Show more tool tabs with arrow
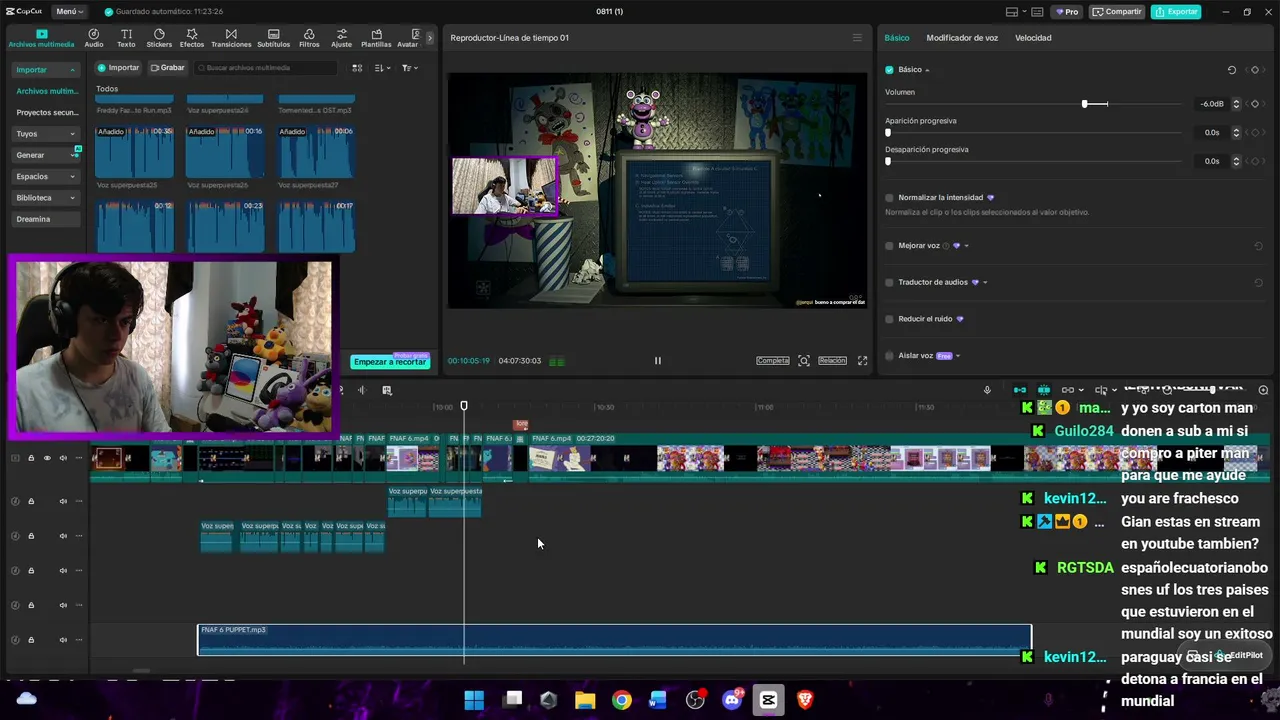The image size is (1280, 720). 430,38
